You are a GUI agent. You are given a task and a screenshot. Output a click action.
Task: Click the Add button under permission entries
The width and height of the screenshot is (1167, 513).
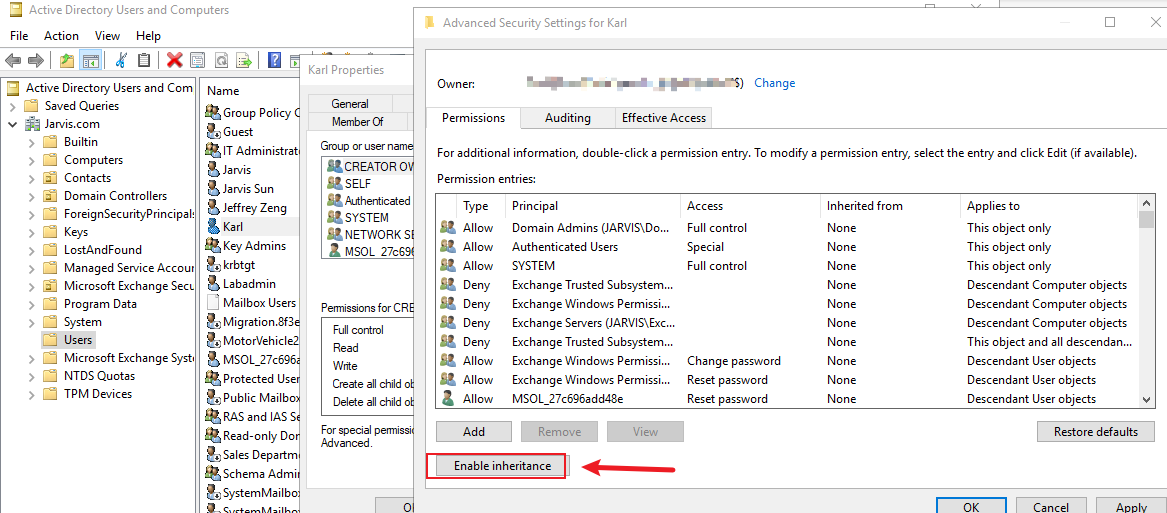tap(473, 432)
